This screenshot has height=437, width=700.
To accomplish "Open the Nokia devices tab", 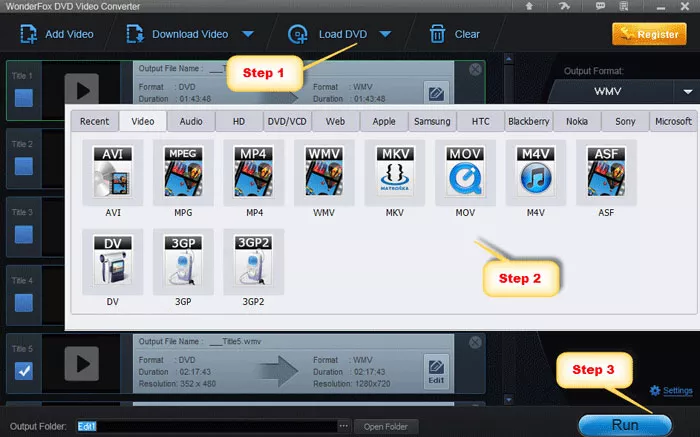I will click(x=577, y=121).
